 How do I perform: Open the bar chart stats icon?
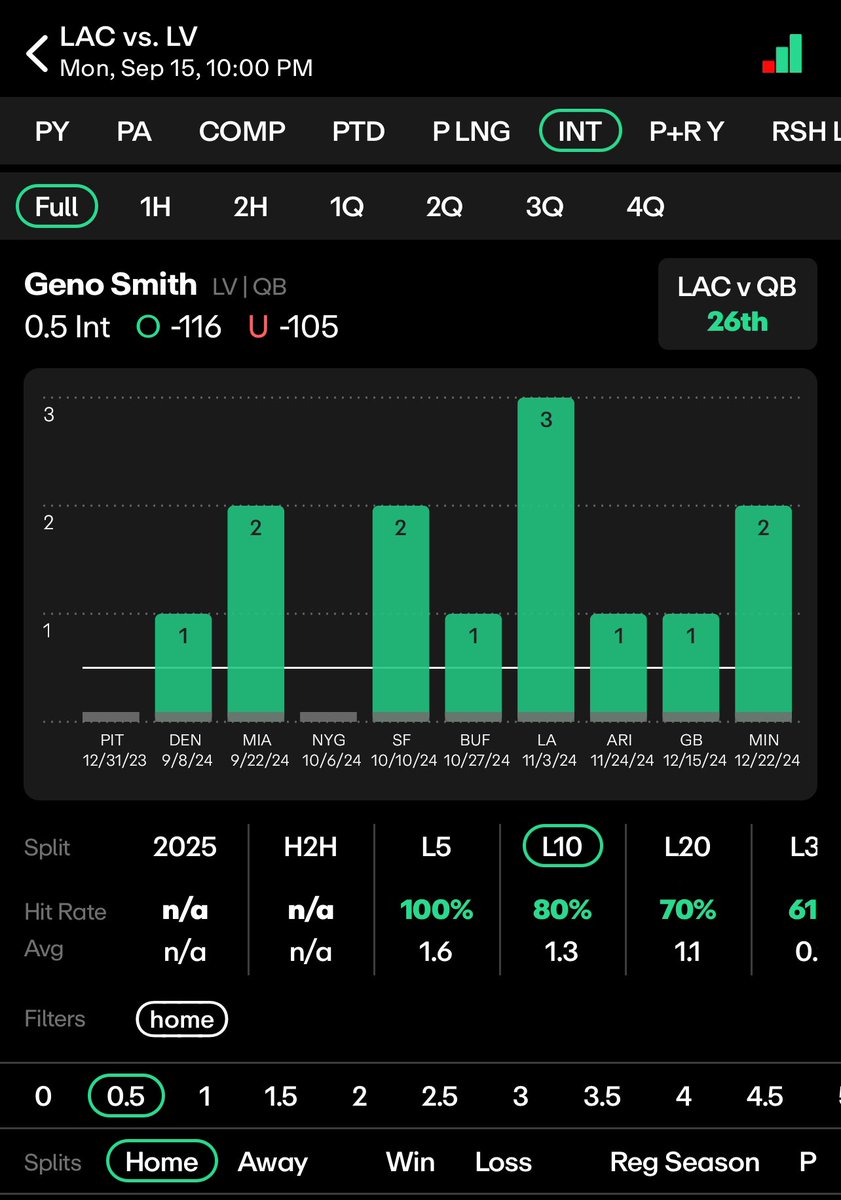pos(781,54)
